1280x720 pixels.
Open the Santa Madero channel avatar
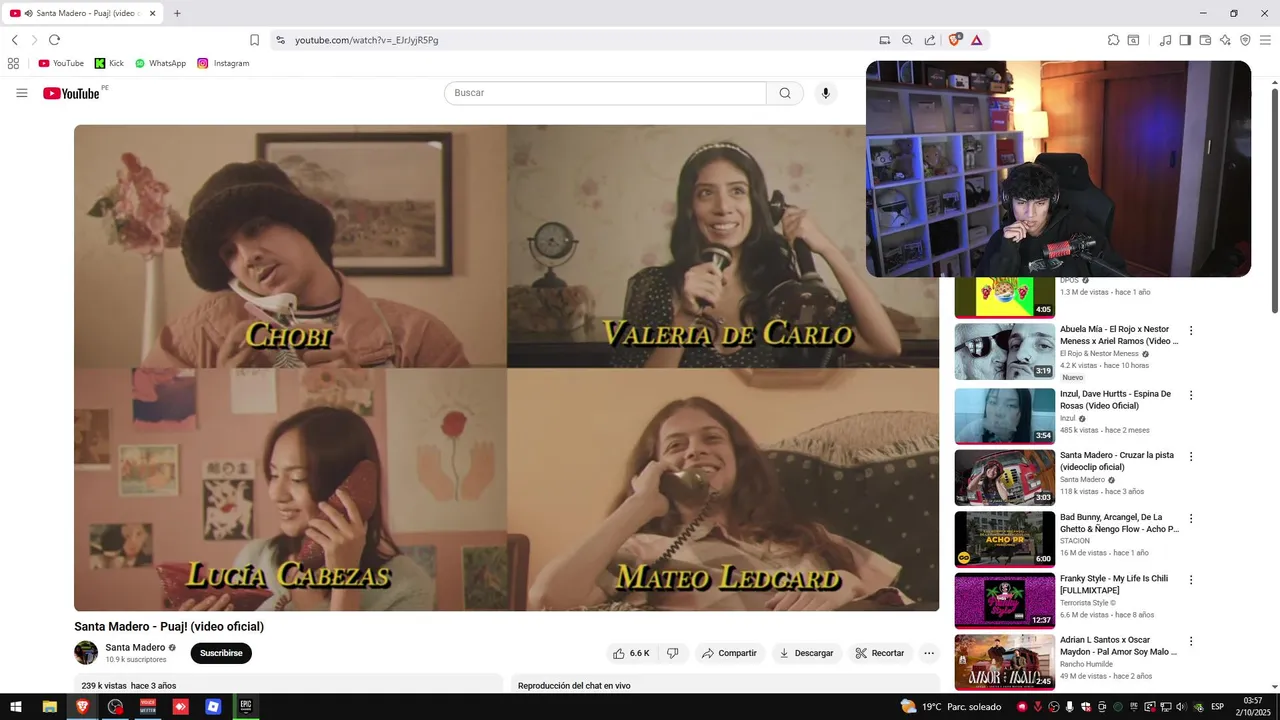pyautogui.click(x=86, y=653)
